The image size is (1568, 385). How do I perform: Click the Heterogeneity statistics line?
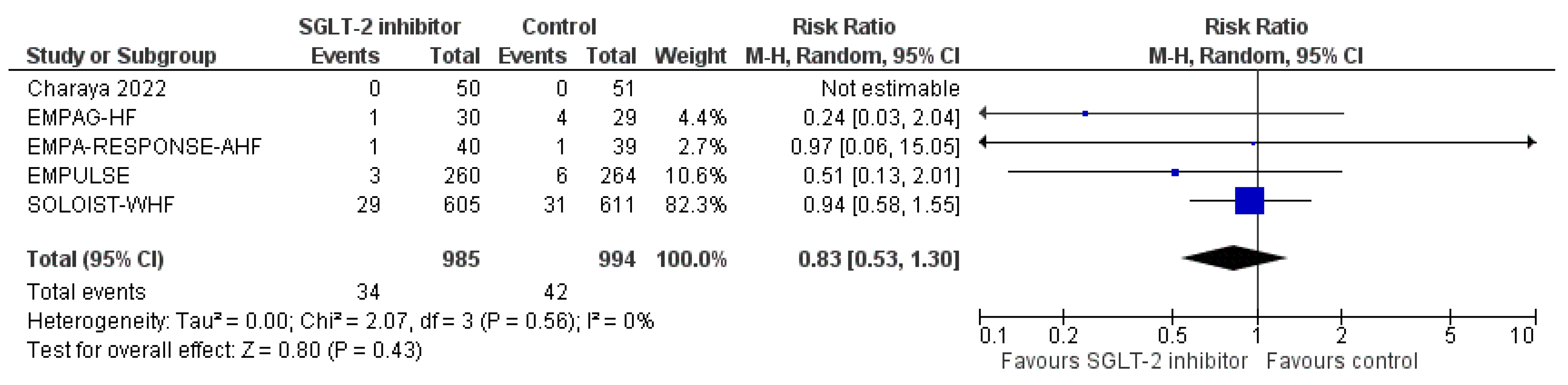pyautogui.click(x=340, y=321)
